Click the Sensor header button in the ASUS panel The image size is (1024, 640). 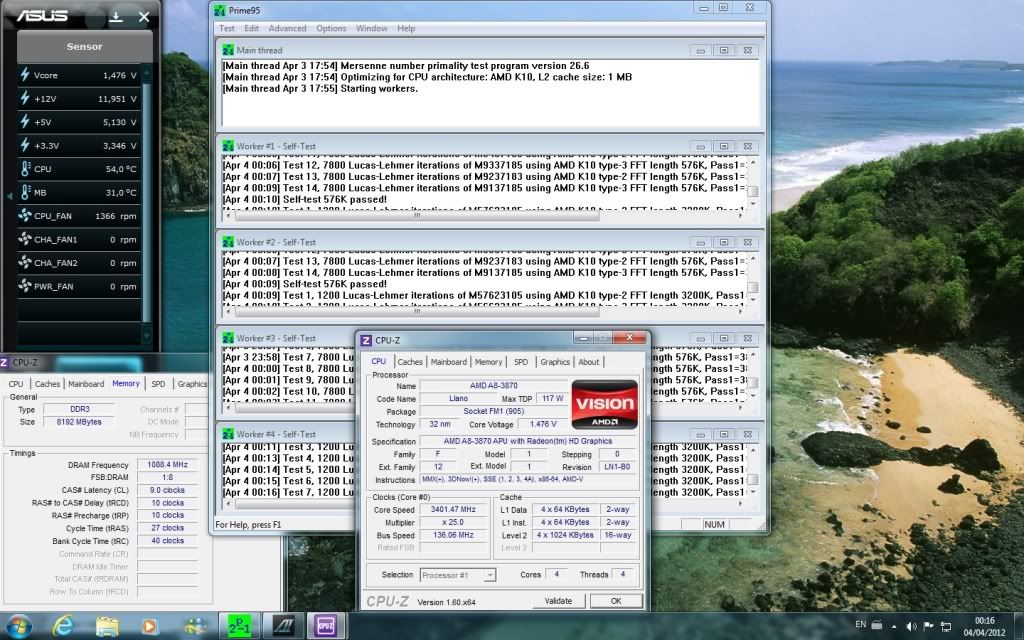coord(84,46)
